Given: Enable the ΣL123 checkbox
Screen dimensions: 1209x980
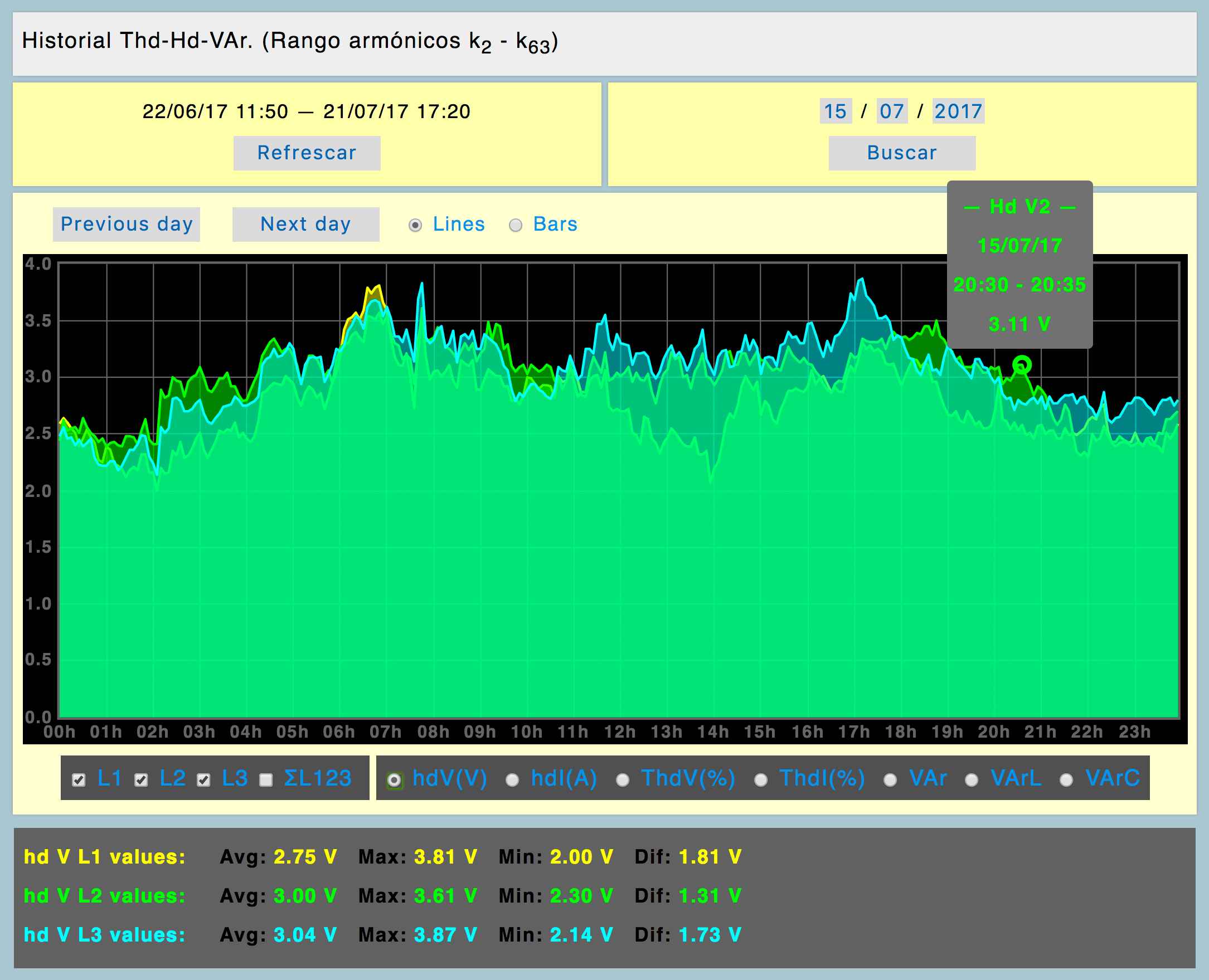Looking at the screenshot, I should coord(265,780).
